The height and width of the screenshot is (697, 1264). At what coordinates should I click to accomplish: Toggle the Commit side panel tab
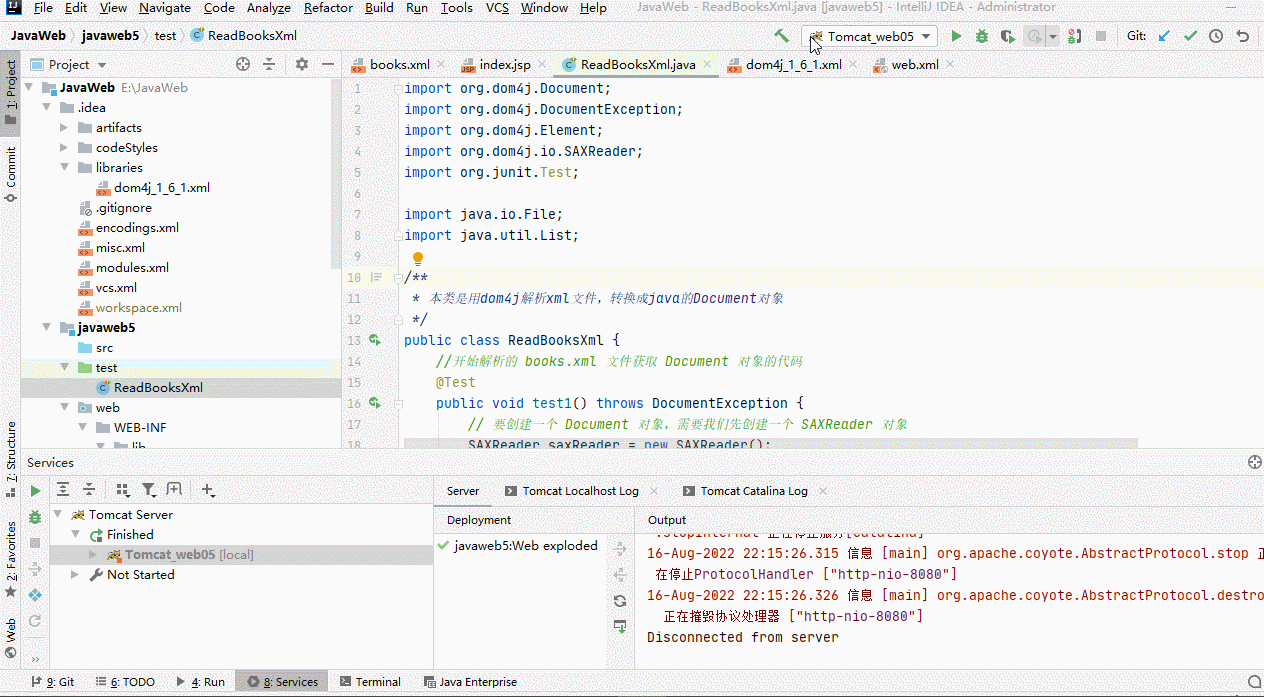10,173
